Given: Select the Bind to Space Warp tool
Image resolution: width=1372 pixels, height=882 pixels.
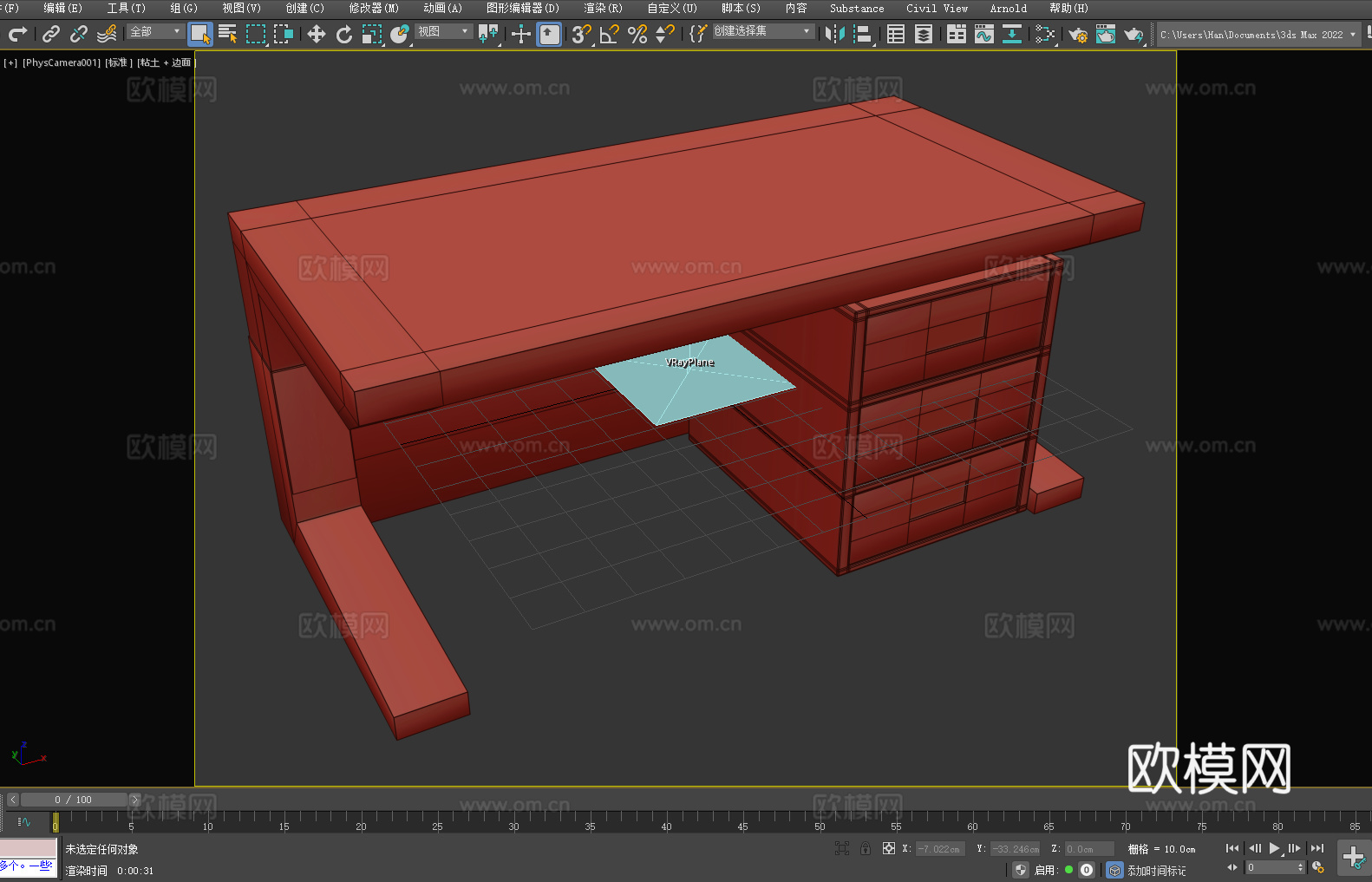Looking at the screenshot, I should (107, 34).
